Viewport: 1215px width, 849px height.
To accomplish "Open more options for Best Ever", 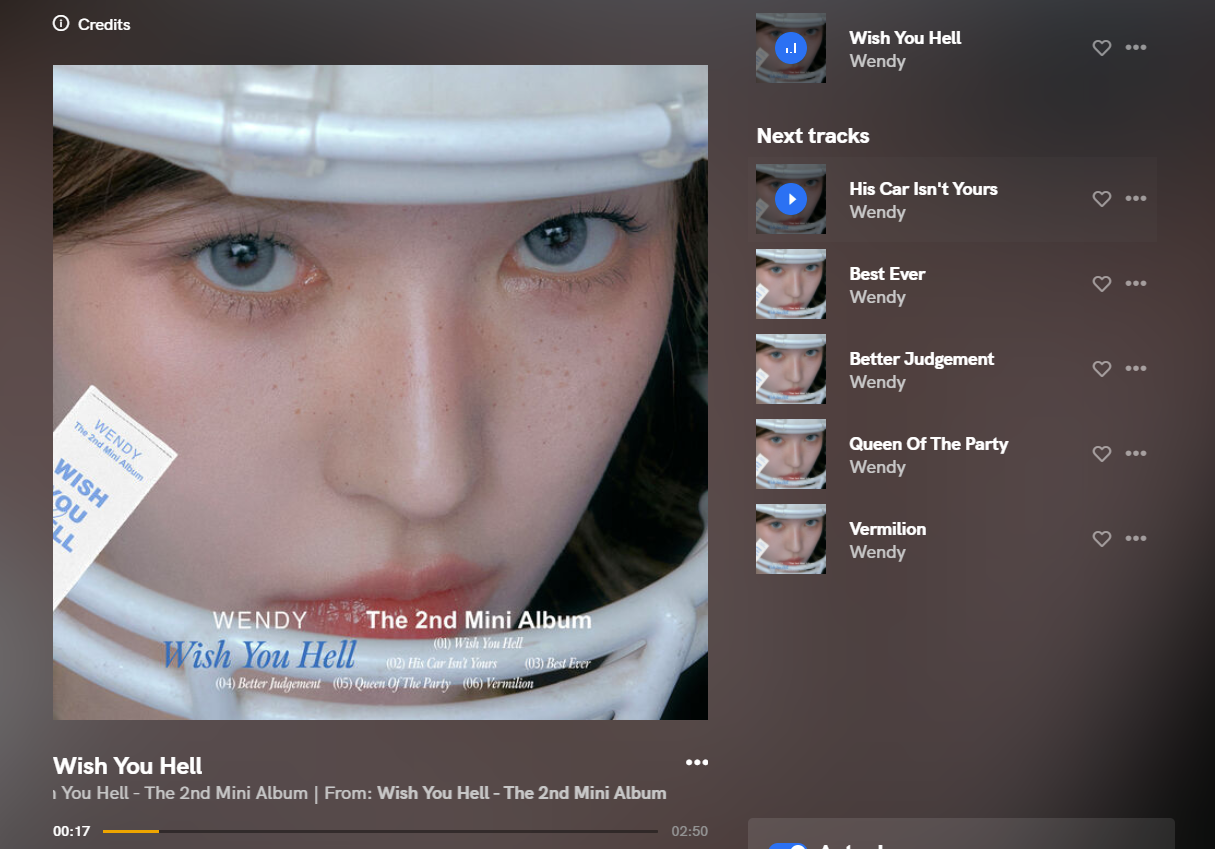I will (1136, 283).
